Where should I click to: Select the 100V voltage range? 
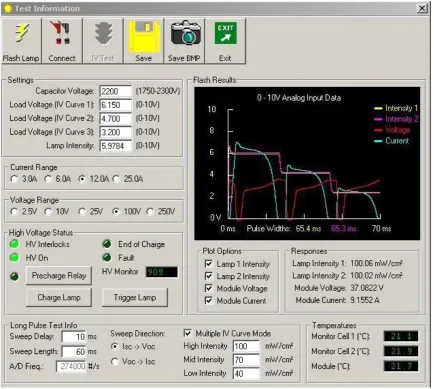click(116, 212)
